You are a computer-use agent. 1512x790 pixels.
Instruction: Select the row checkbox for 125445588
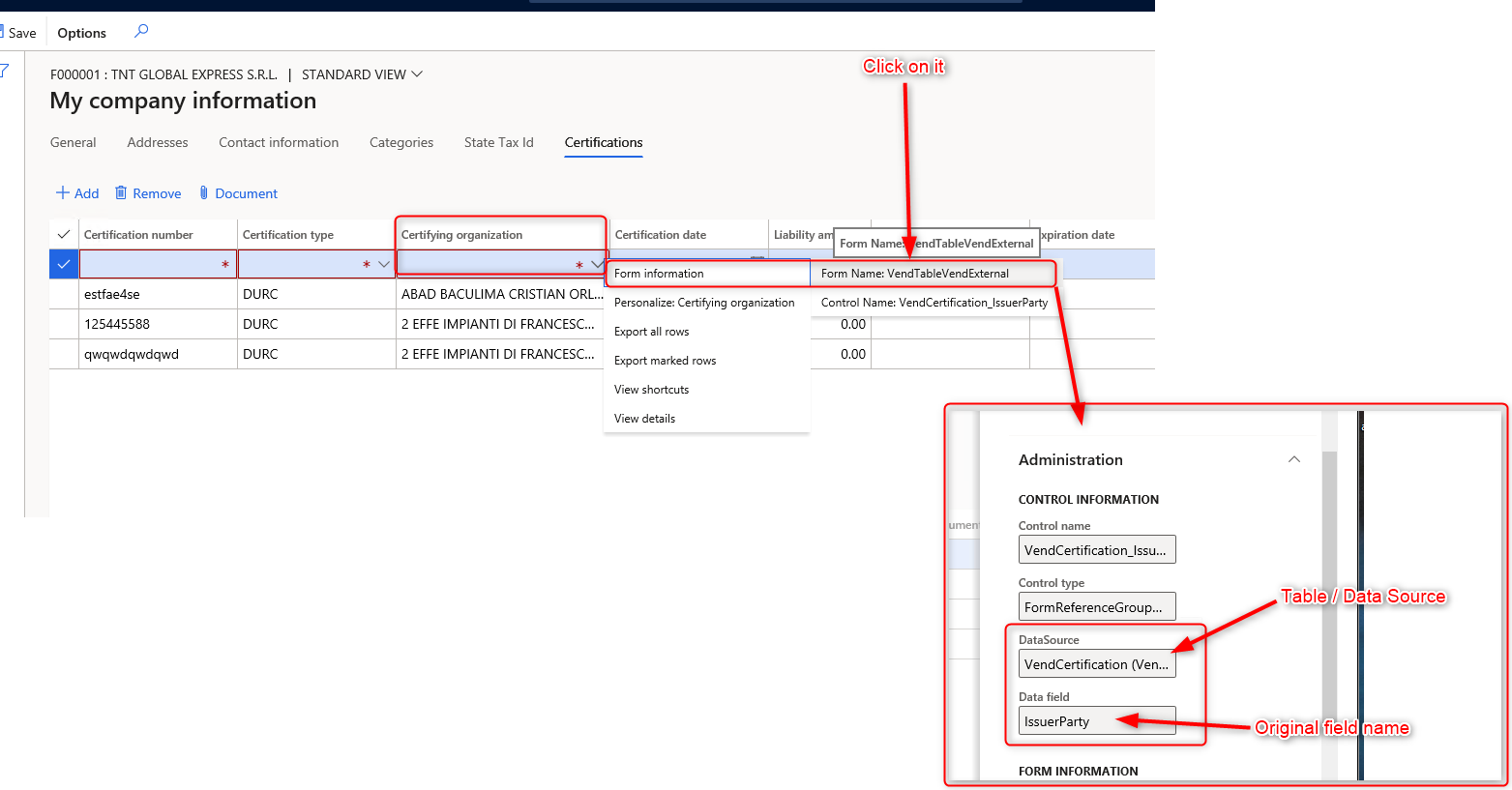[x=63, y=324]
